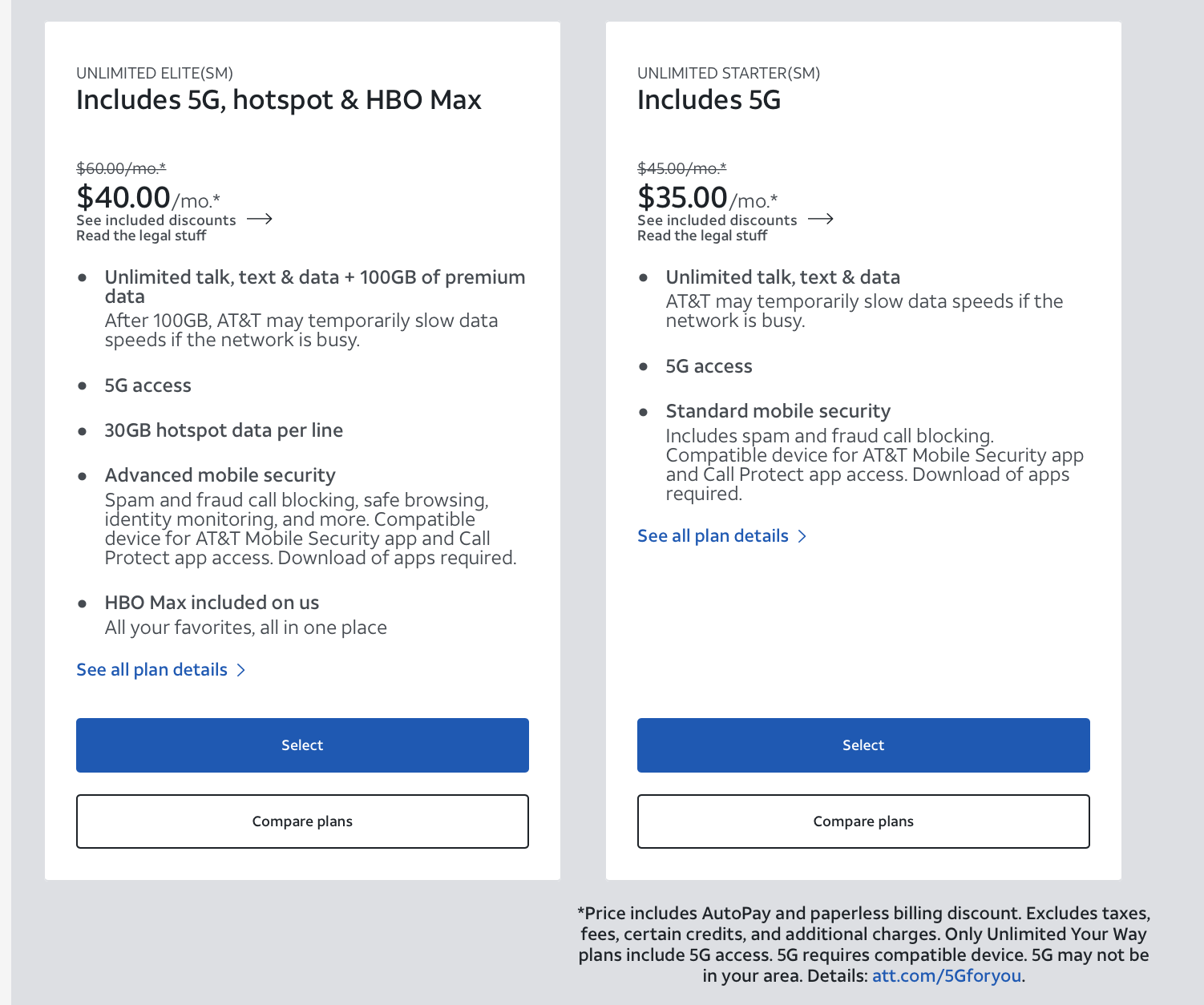
Task: Click the $40.00/mo. Elite price
Action: 147,197
